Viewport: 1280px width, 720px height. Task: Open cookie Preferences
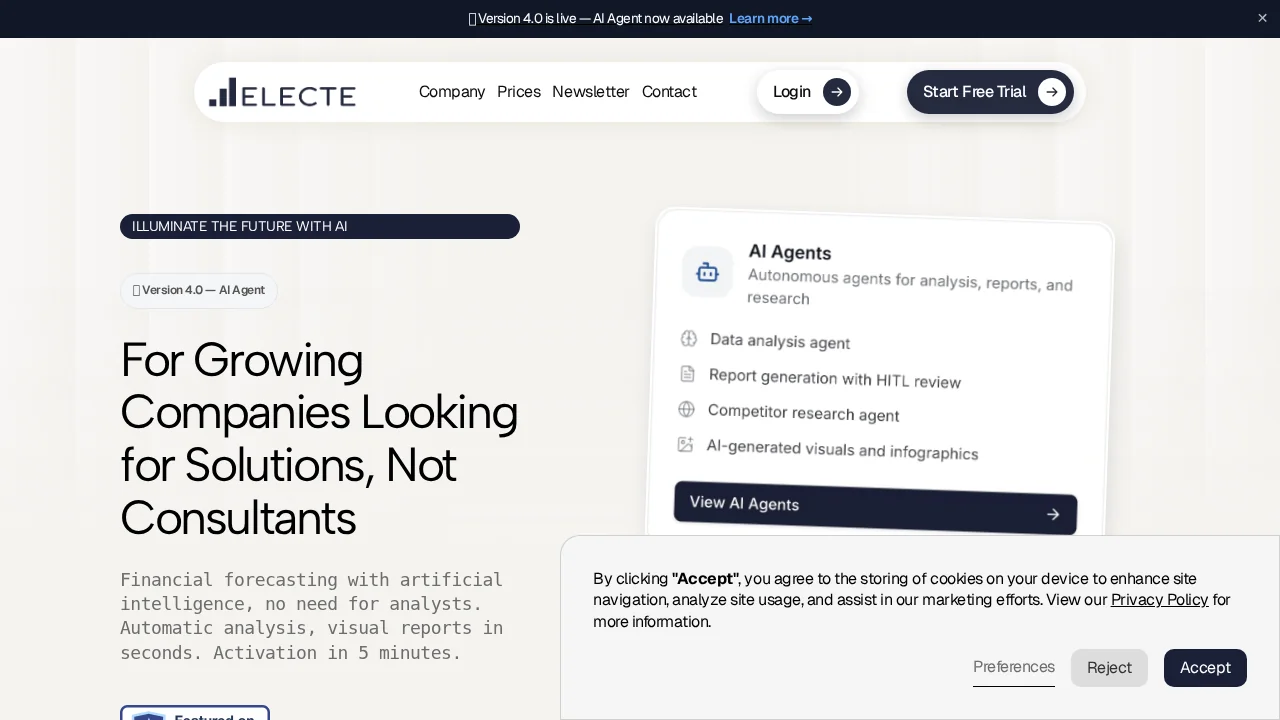click(1014, 667)
